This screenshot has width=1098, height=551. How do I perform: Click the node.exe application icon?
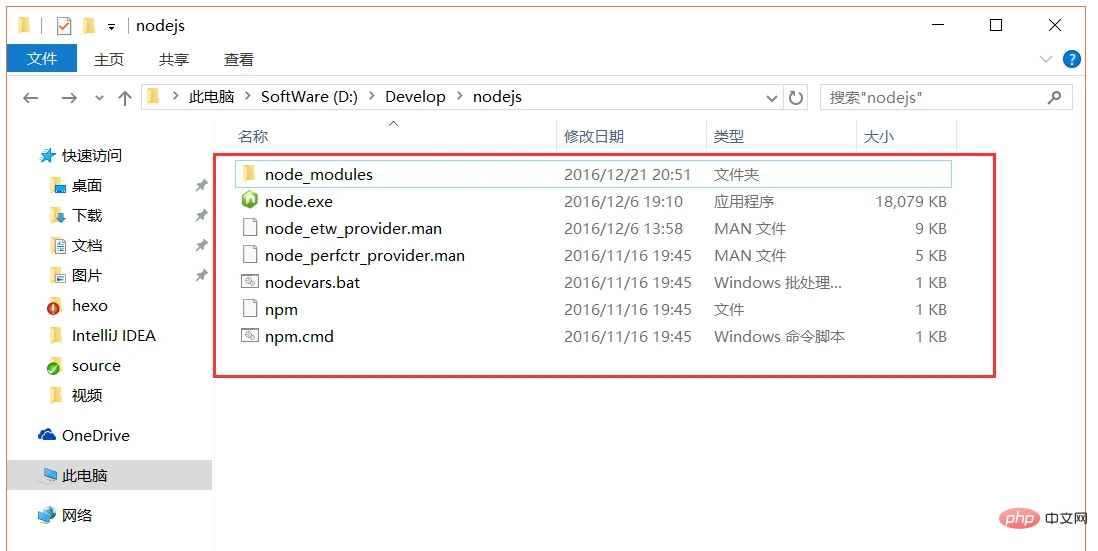[x=250, y=201]
